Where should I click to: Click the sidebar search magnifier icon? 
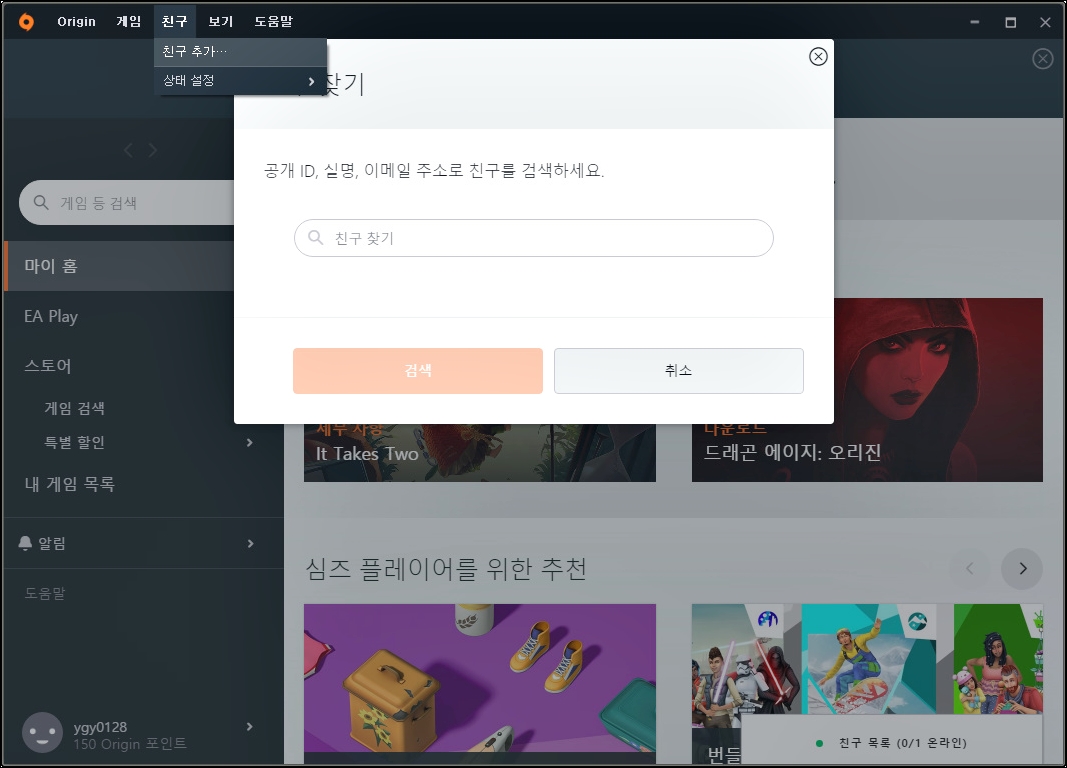(41, 203)
